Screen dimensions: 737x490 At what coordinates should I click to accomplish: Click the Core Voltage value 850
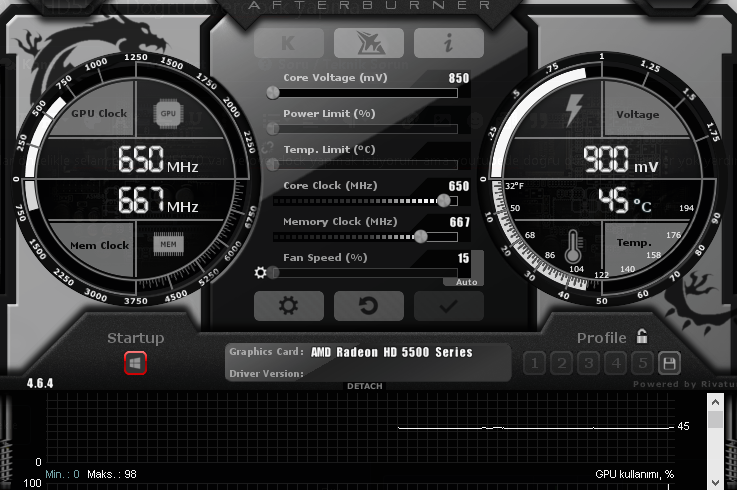click(459, 78)
